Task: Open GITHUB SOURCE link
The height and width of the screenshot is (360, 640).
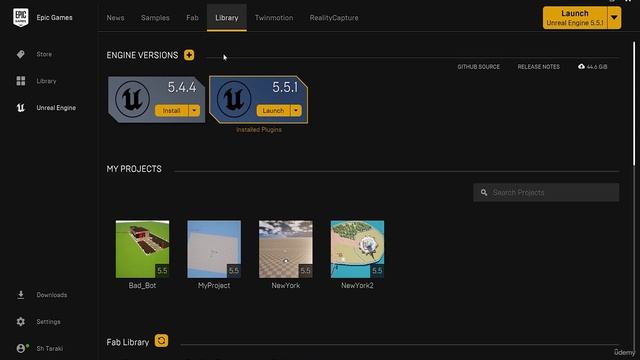Action: (x=478, y=67)
